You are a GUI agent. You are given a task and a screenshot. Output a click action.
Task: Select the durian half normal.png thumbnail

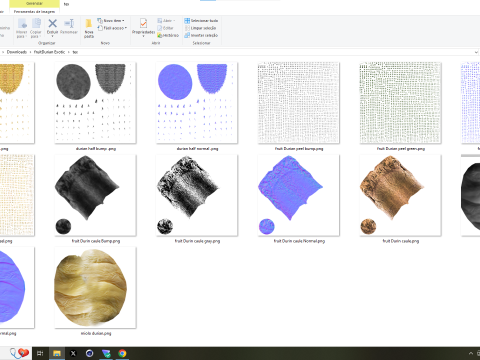(197, 107)
